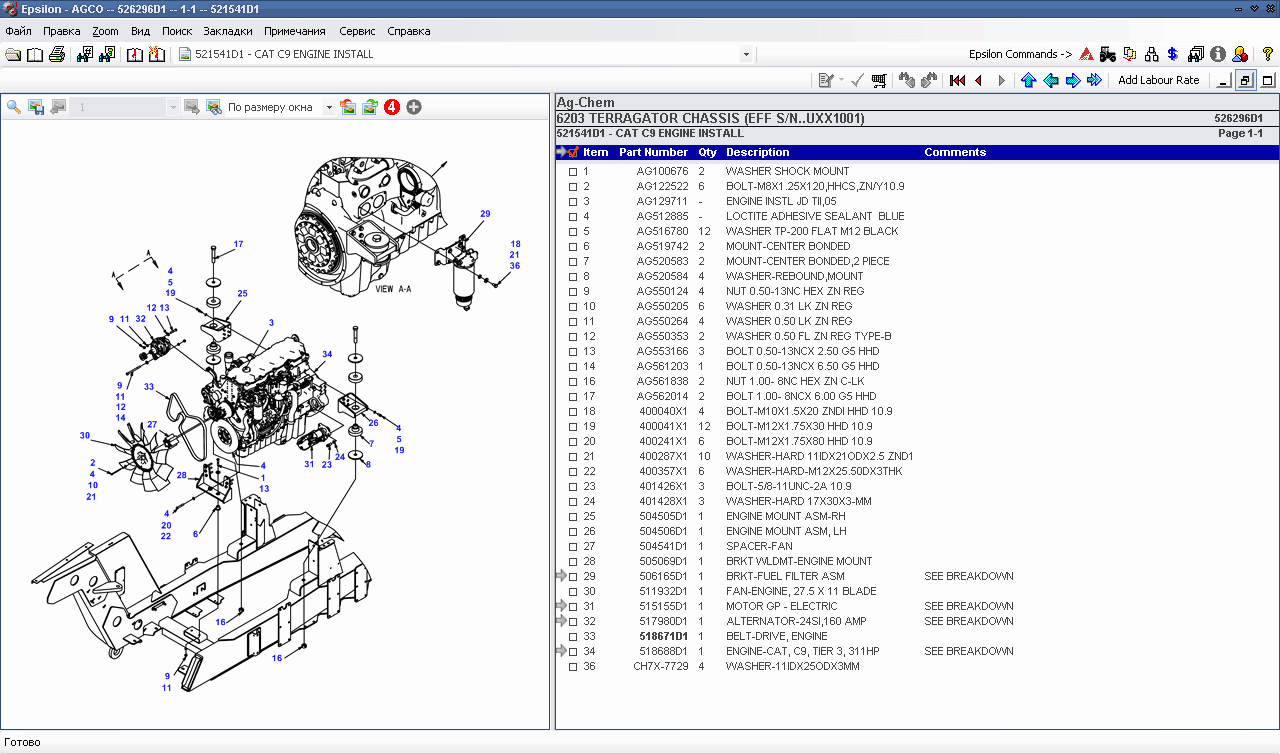Tick the checkbox for AG519742 mount-center bonded
The image size is (1280, 754).
pyautogui.click(x=573, y=247)
